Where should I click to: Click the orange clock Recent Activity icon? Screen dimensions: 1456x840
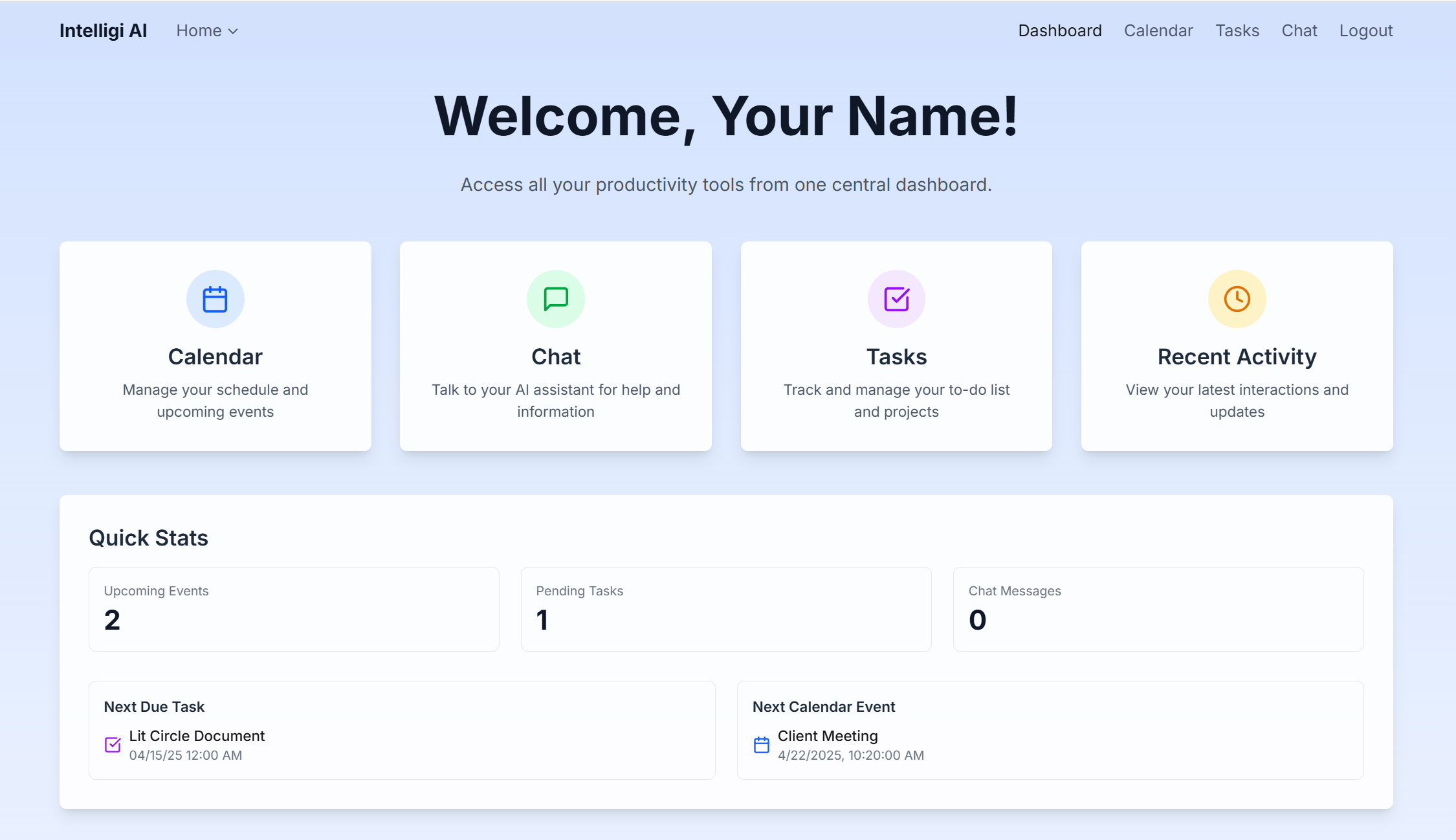point(1237,299)
